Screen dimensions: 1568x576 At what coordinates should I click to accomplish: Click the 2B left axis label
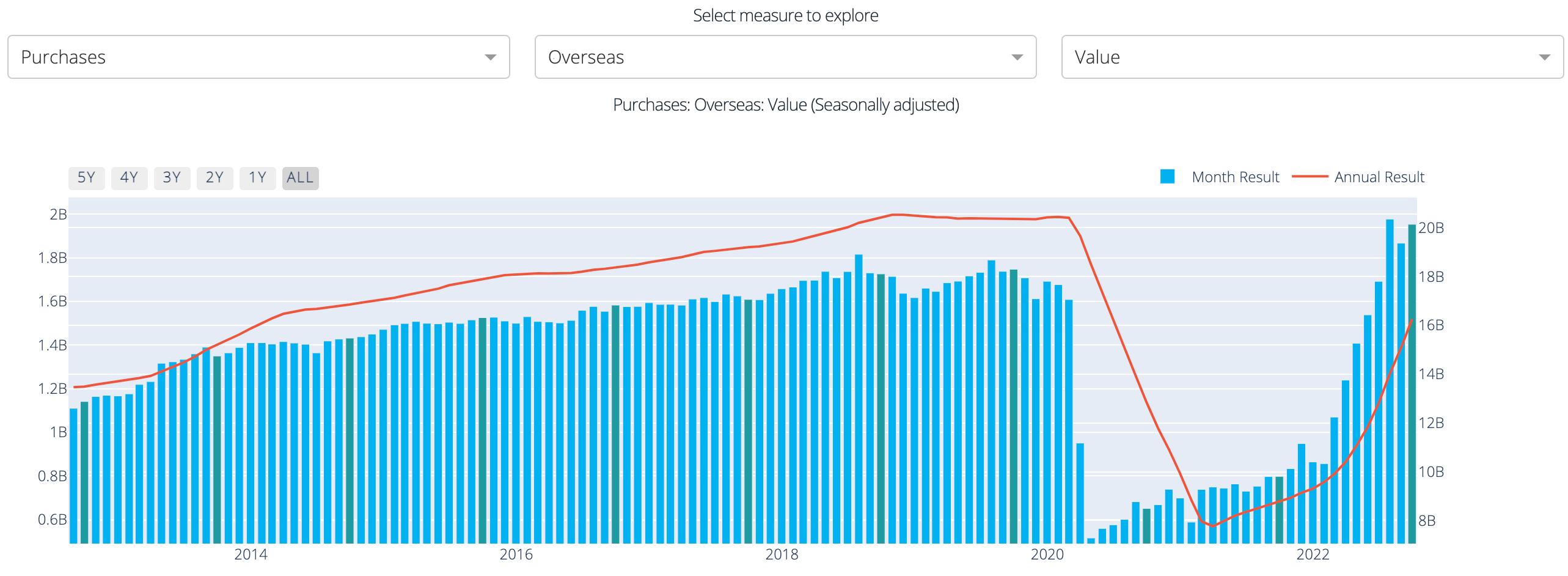pos(58,215)
